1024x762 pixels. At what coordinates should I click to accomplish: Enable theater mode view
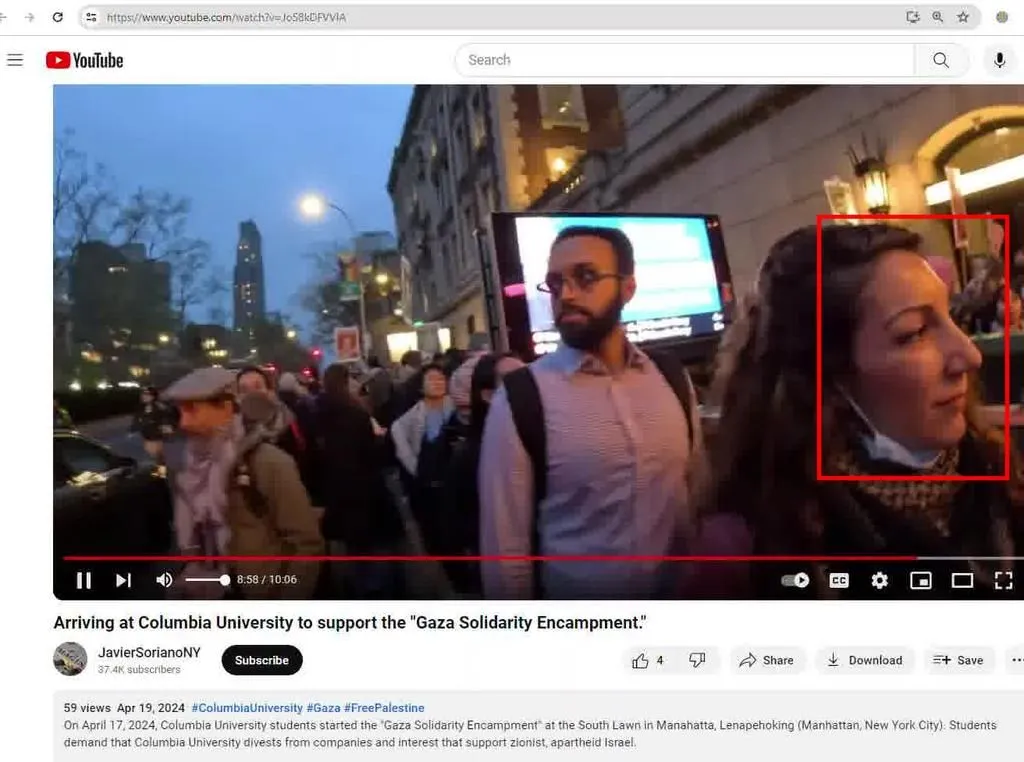coord(962,580)
